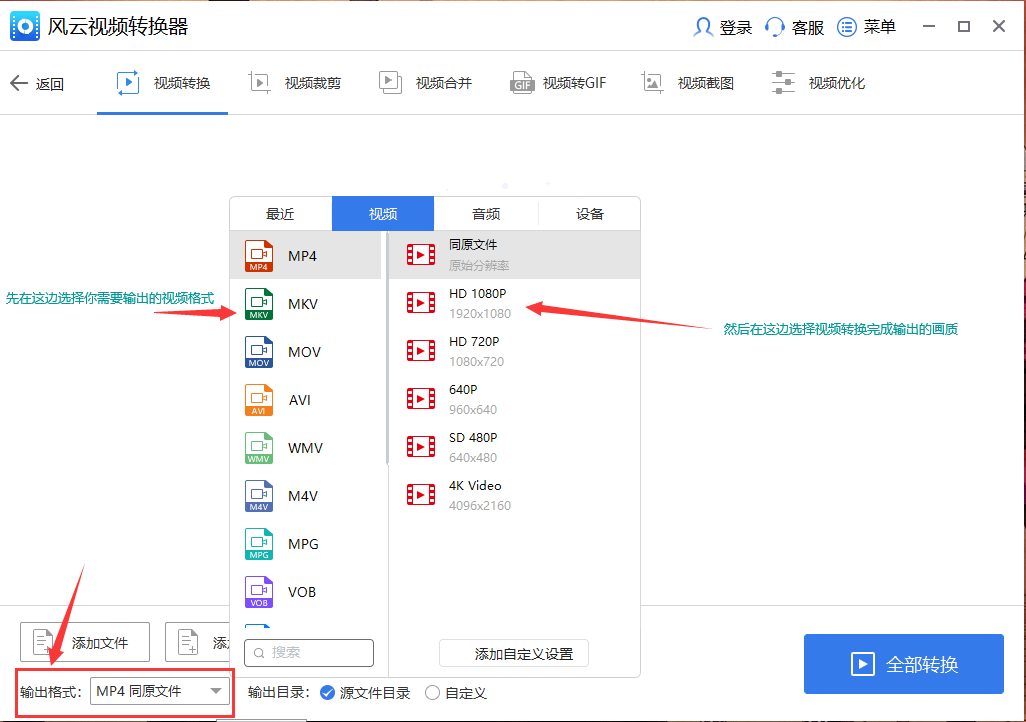The width and height of the screenshot is (1026, 722).
Task: Click 添加自定义设置 button
Action: tap(514, 653)
